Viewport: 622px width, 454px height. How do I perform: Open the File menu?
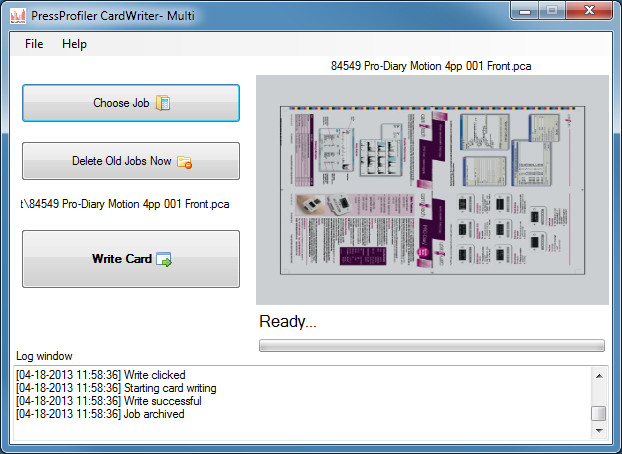(x=34, y=44)
